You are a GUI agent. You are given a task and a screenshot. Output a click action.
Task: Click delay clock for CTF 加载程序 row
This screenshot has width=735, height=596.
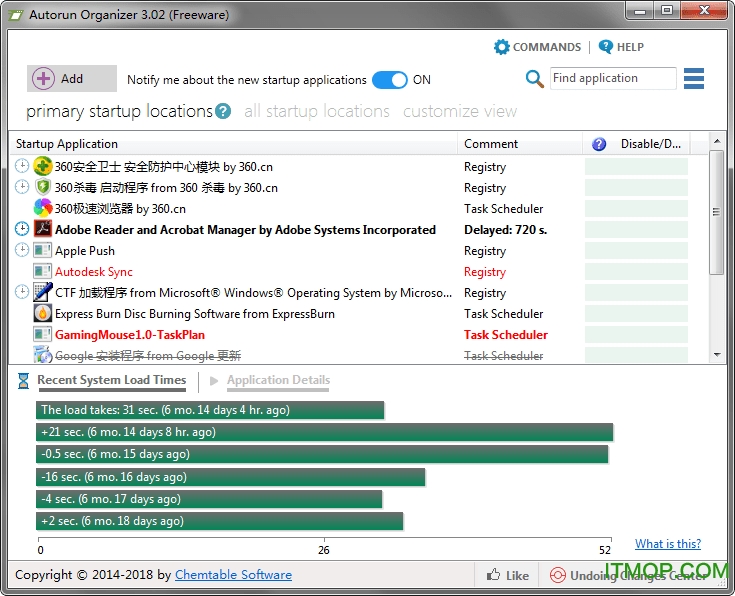(x=22, y=292)
